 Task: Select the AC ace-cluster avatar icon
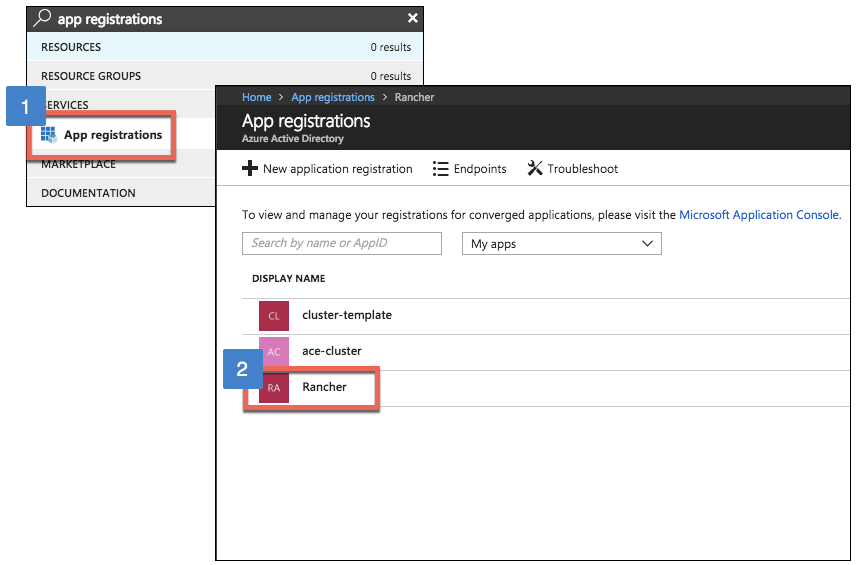tap(273, 352)
